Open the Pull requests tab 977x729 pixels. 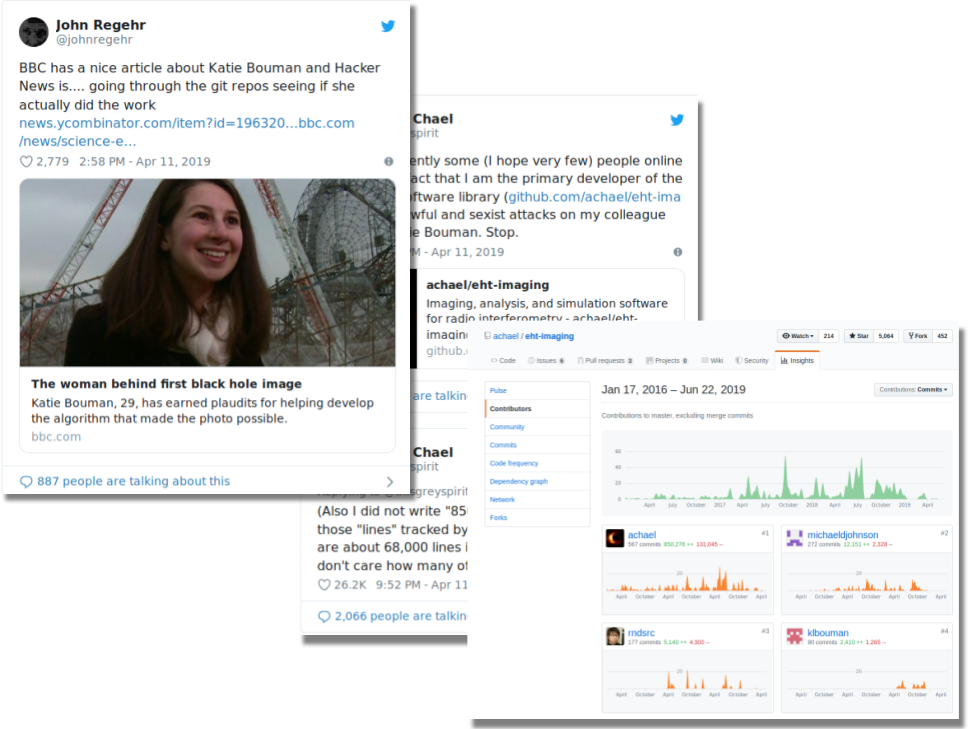pos(604,360)
